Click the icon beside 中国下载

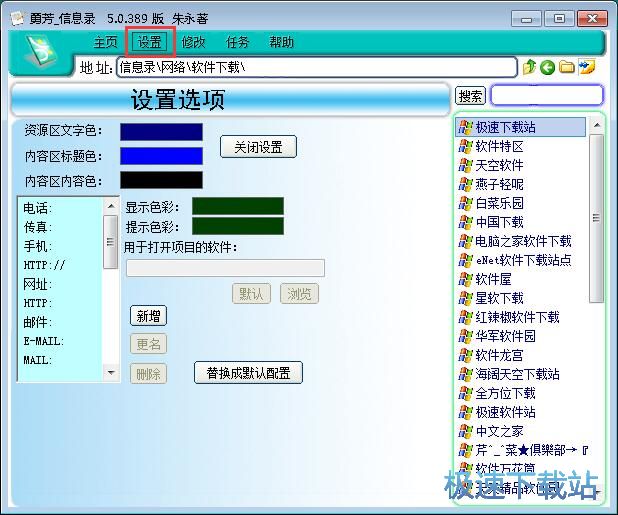465,222
